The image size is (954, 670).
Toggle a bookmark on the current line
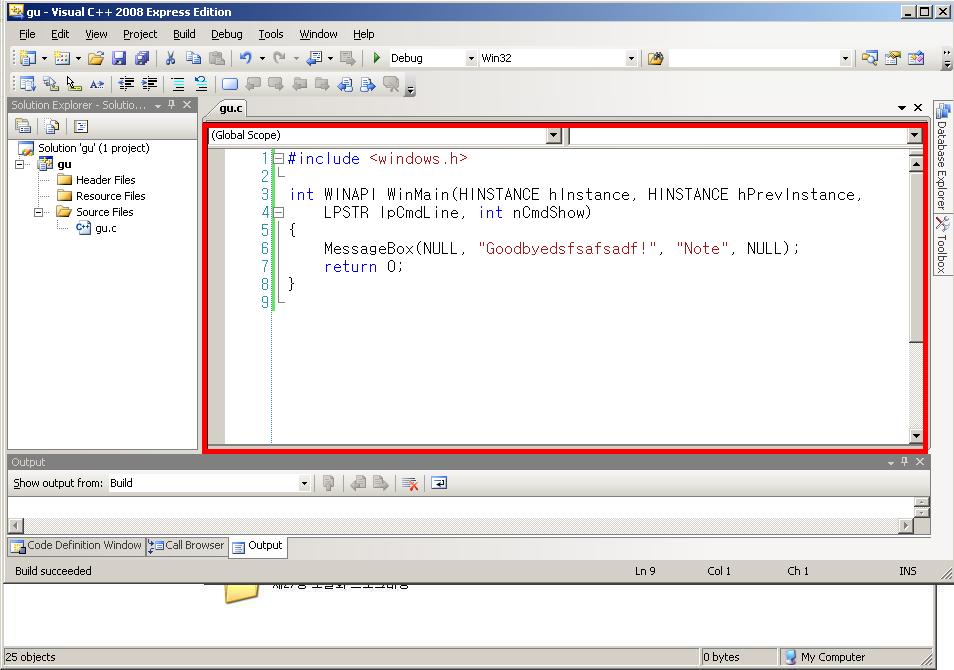coord(230,84)
